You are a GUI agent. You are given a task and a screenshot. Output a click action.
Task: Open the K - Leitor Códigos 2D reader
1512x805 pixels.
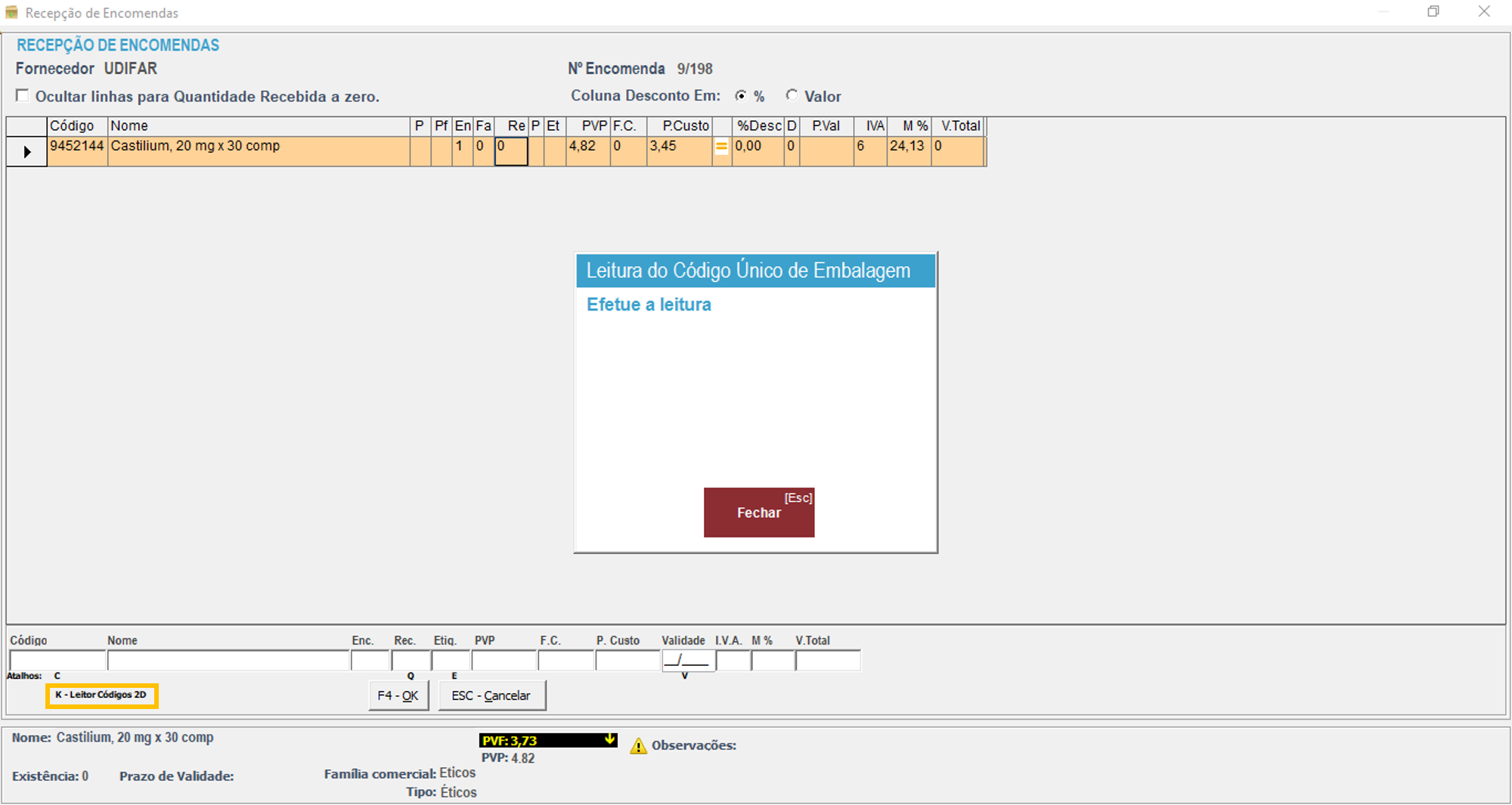click(101, 695)
